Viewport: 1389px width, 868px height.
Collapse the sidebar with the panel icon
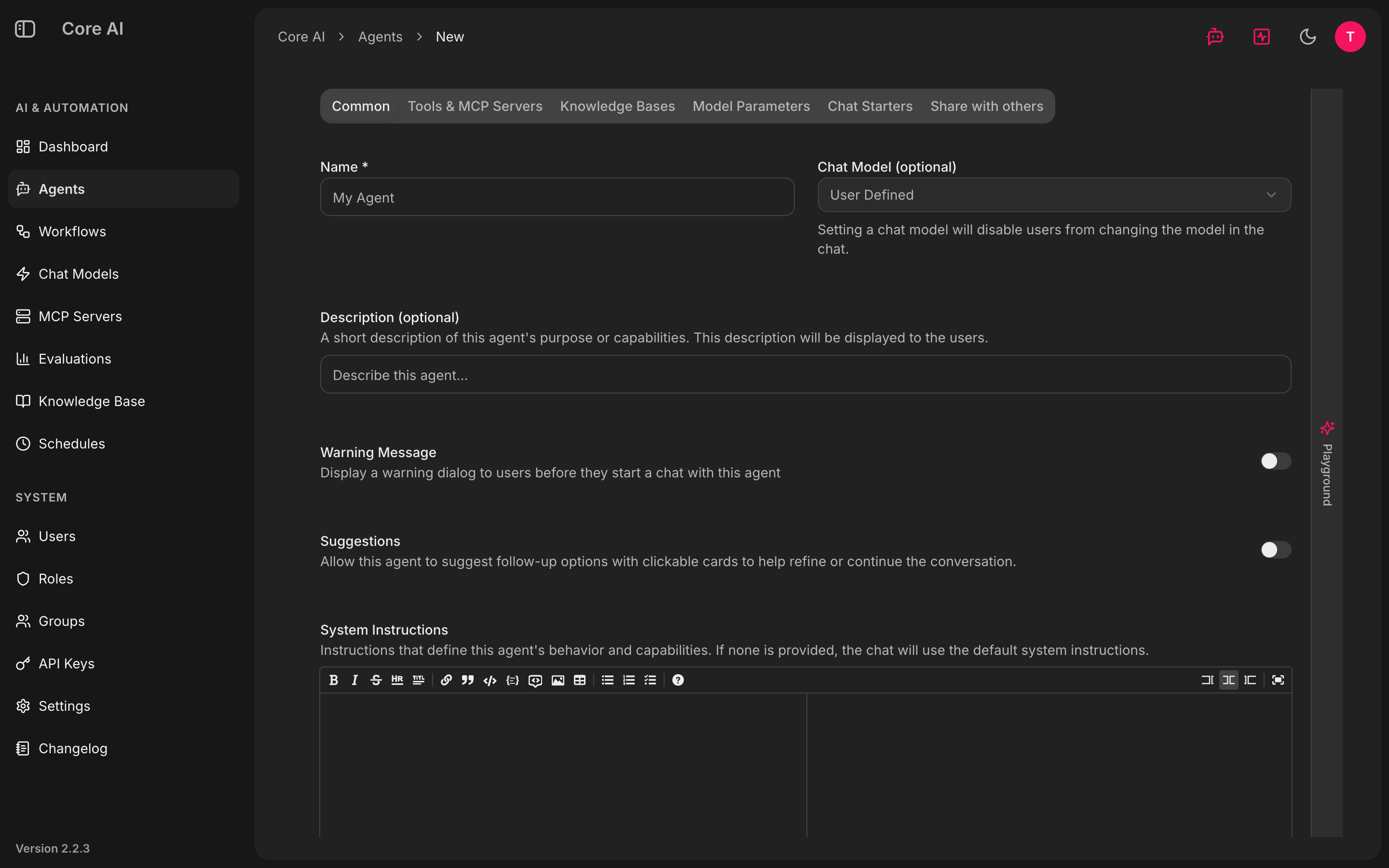pyautogui.click(x=25, y=29)
